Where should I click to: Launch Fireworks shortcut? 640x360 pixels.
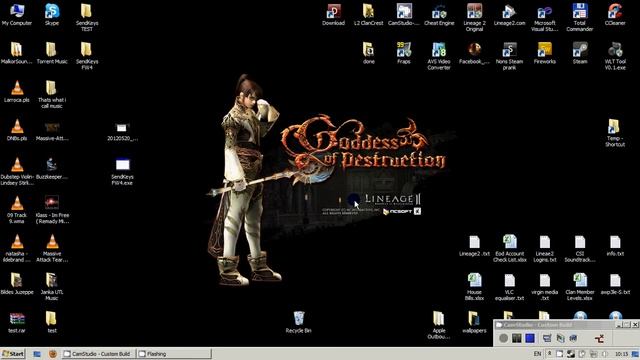pos(544,53)
